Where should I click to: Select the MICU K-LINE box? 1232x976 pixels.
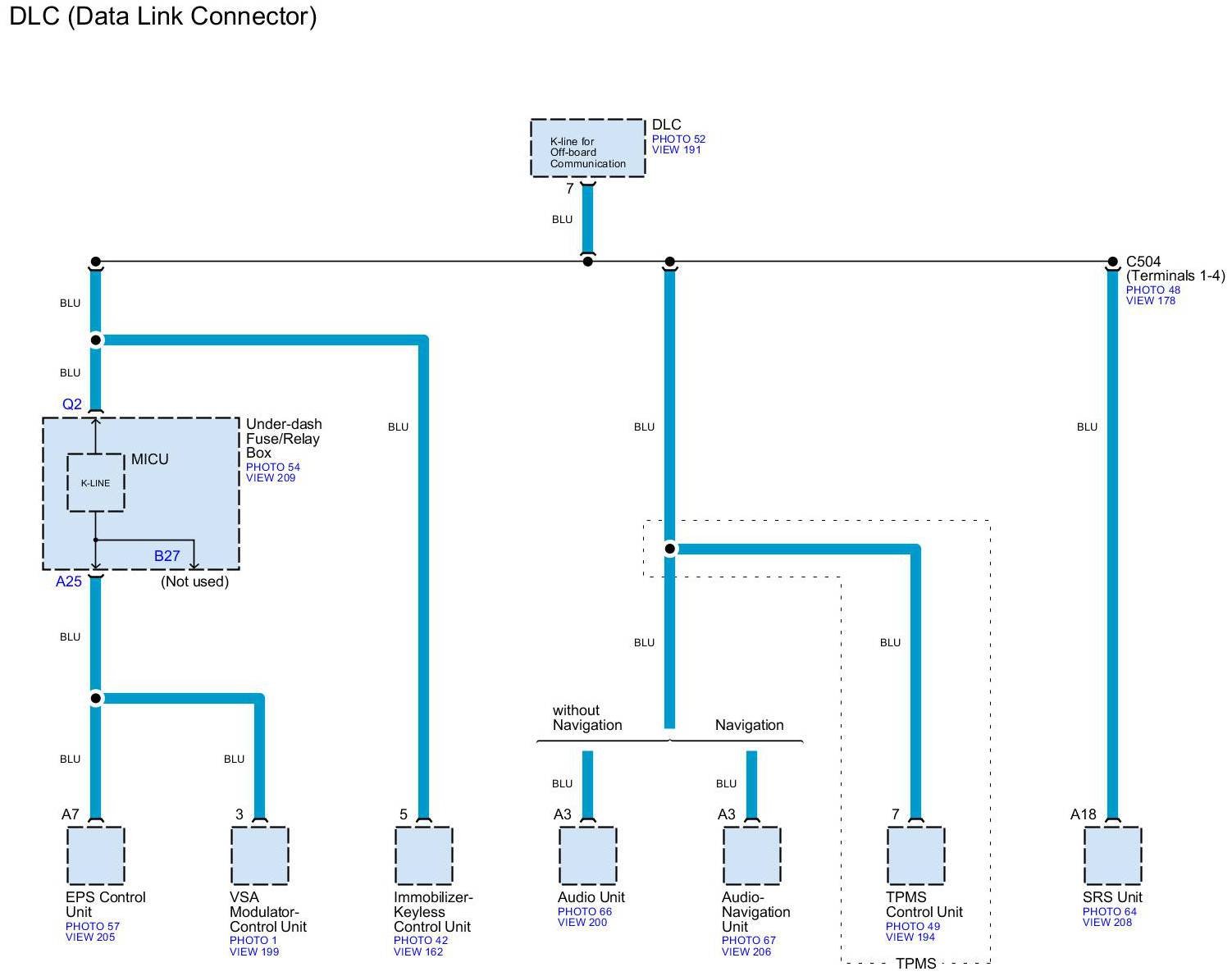pos(95,483)
